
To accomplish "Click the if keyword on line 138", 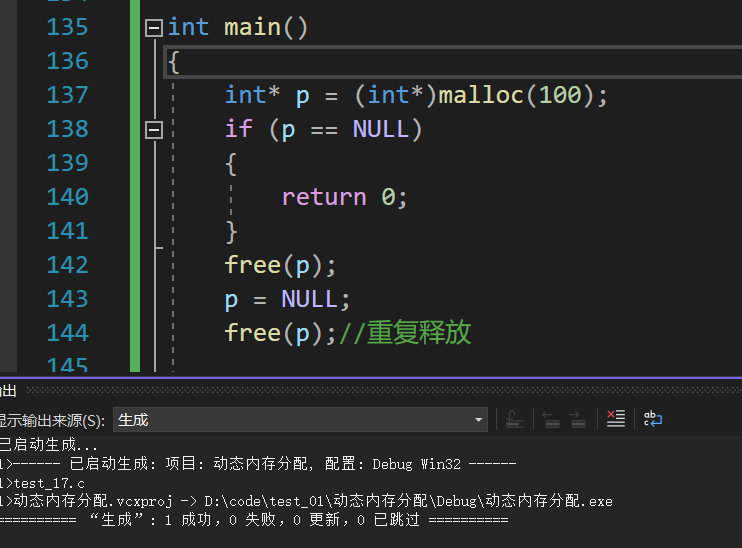I will (x=239, y=129).
